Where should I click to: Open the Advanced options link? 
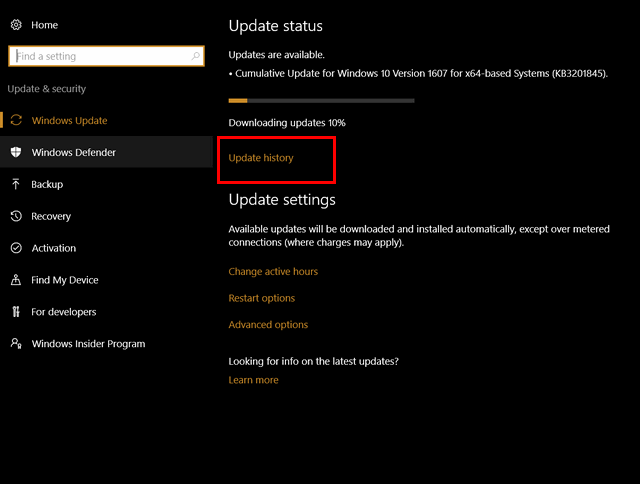pyautogui.click(x=268, y=325)
